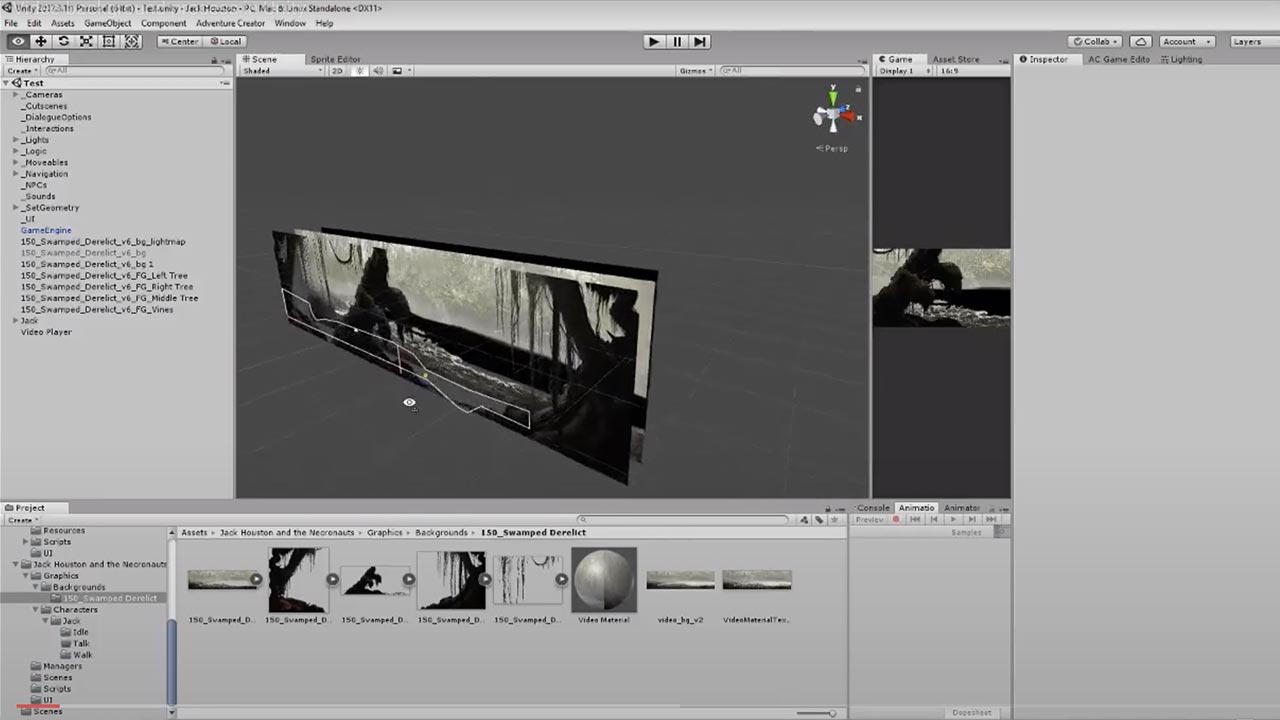Toggle scene audio speaker icon
1280x720 pixels.
click(x=378, y=71)
